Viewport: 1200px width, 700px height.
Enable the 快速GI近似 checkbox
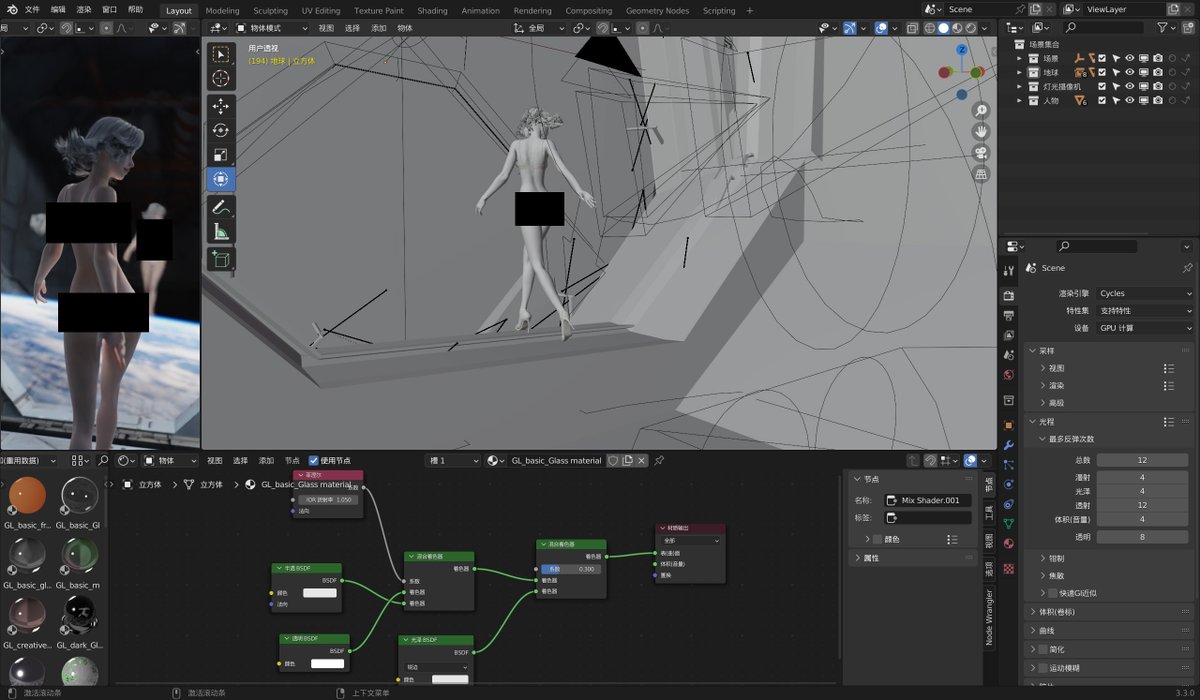click(1052, 593)
